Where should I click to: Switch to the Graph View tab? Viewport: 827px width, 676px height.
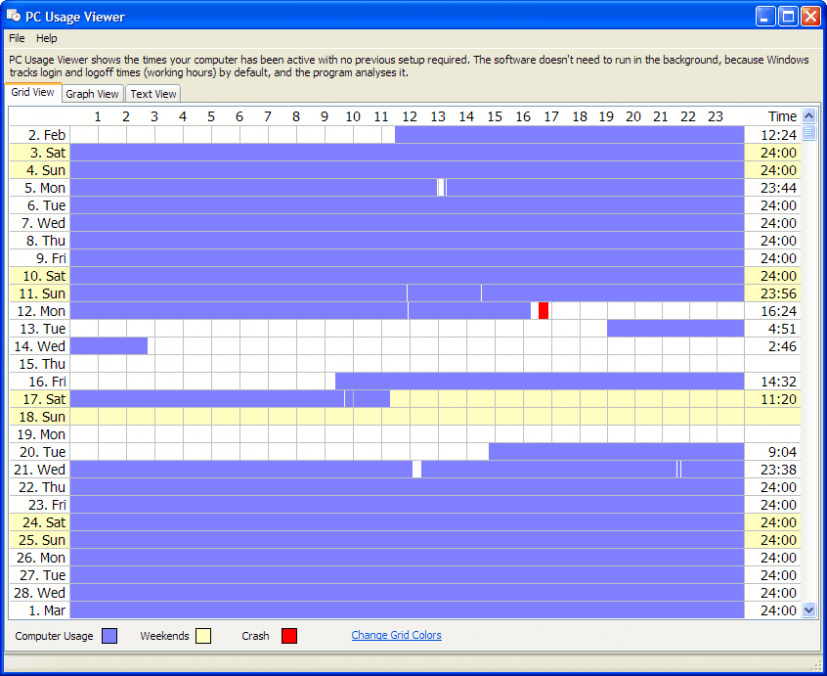tap(92, 94)
